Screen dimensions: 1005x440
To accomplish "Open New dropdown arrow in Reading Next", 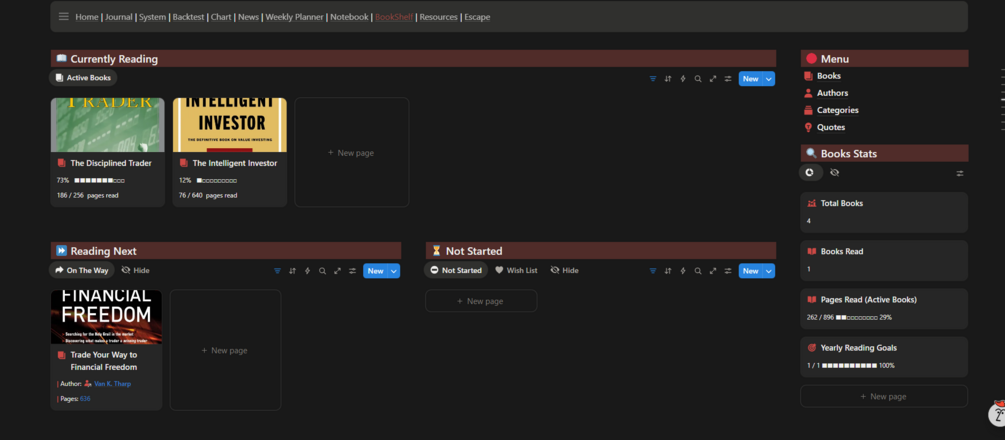I will tap(394, 271).
